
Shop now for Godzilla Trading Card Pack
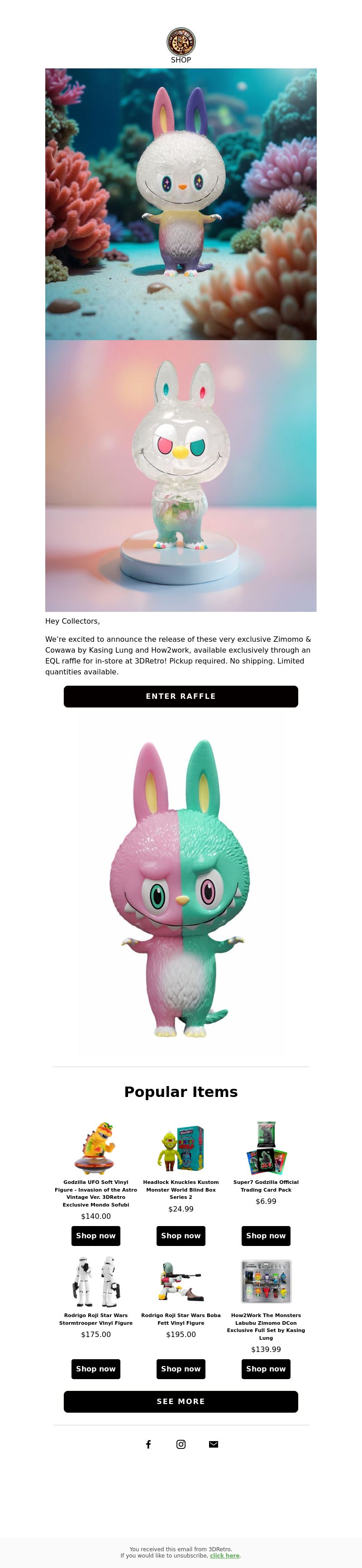point(266,1236)
